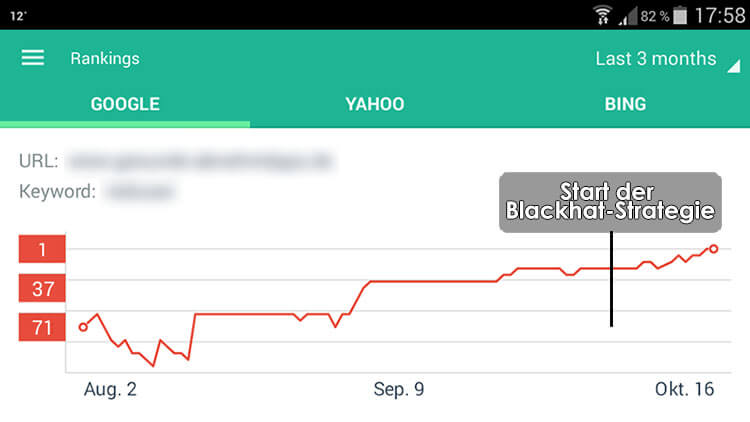Screen dimensions: 750x422
Task: Select the first data point on chart
Action: [83, 326]
